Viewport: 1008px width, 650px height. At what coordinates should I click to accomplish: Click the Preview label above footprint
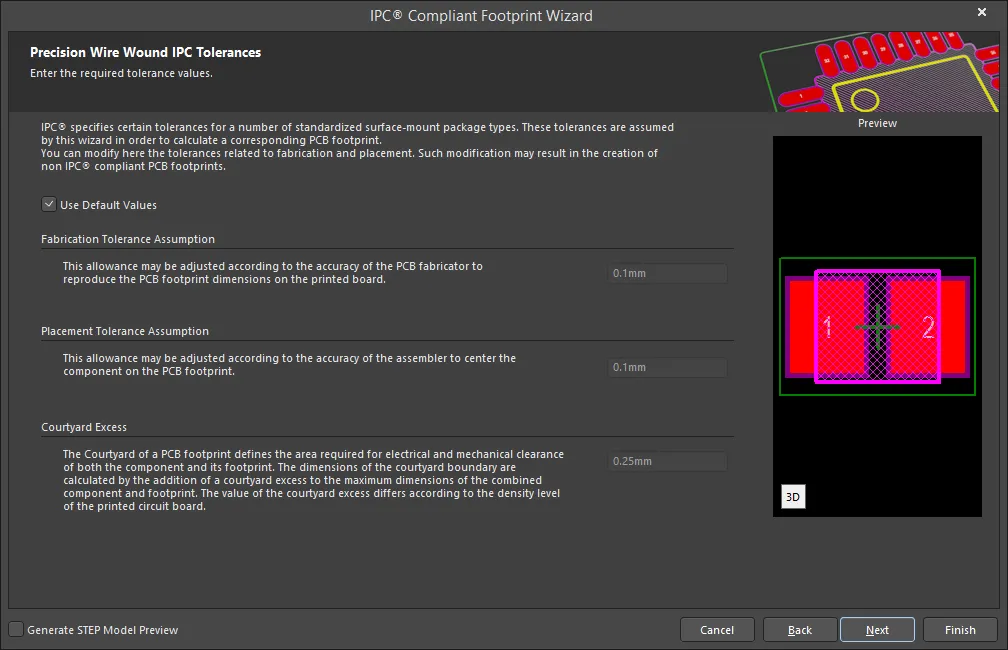[877, 123]
